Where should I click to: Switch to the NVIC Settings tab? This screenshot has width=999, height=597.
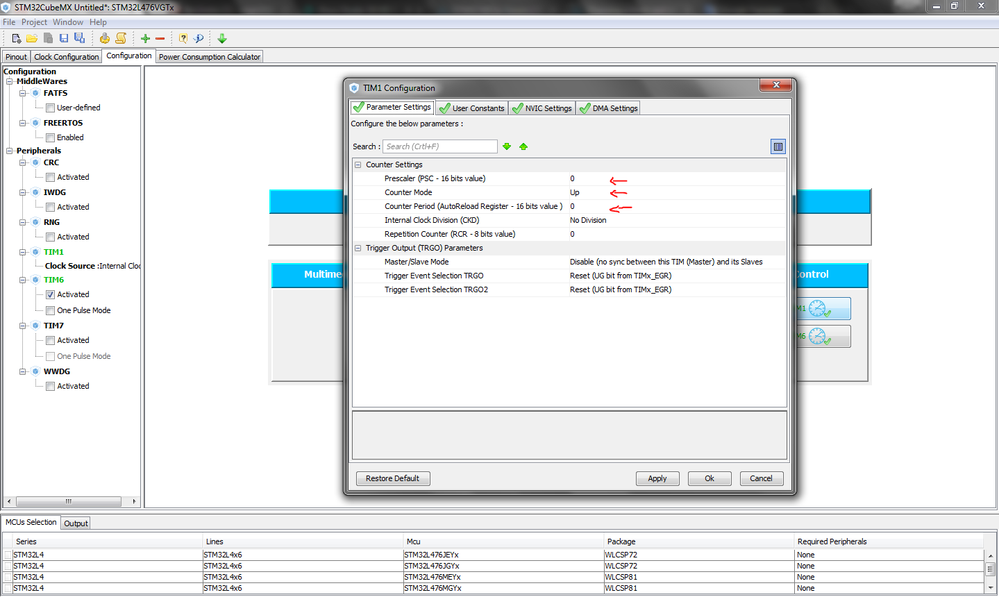[542, 108]
